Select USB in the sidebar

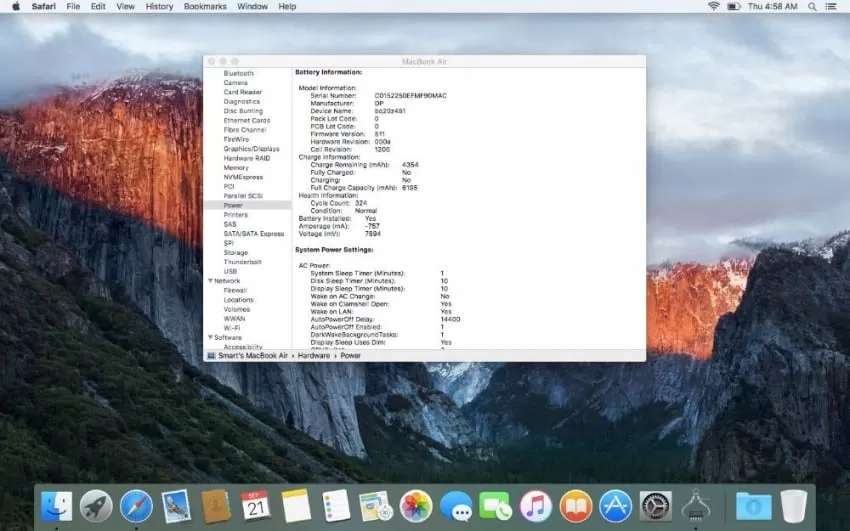[x=230, y=271]
